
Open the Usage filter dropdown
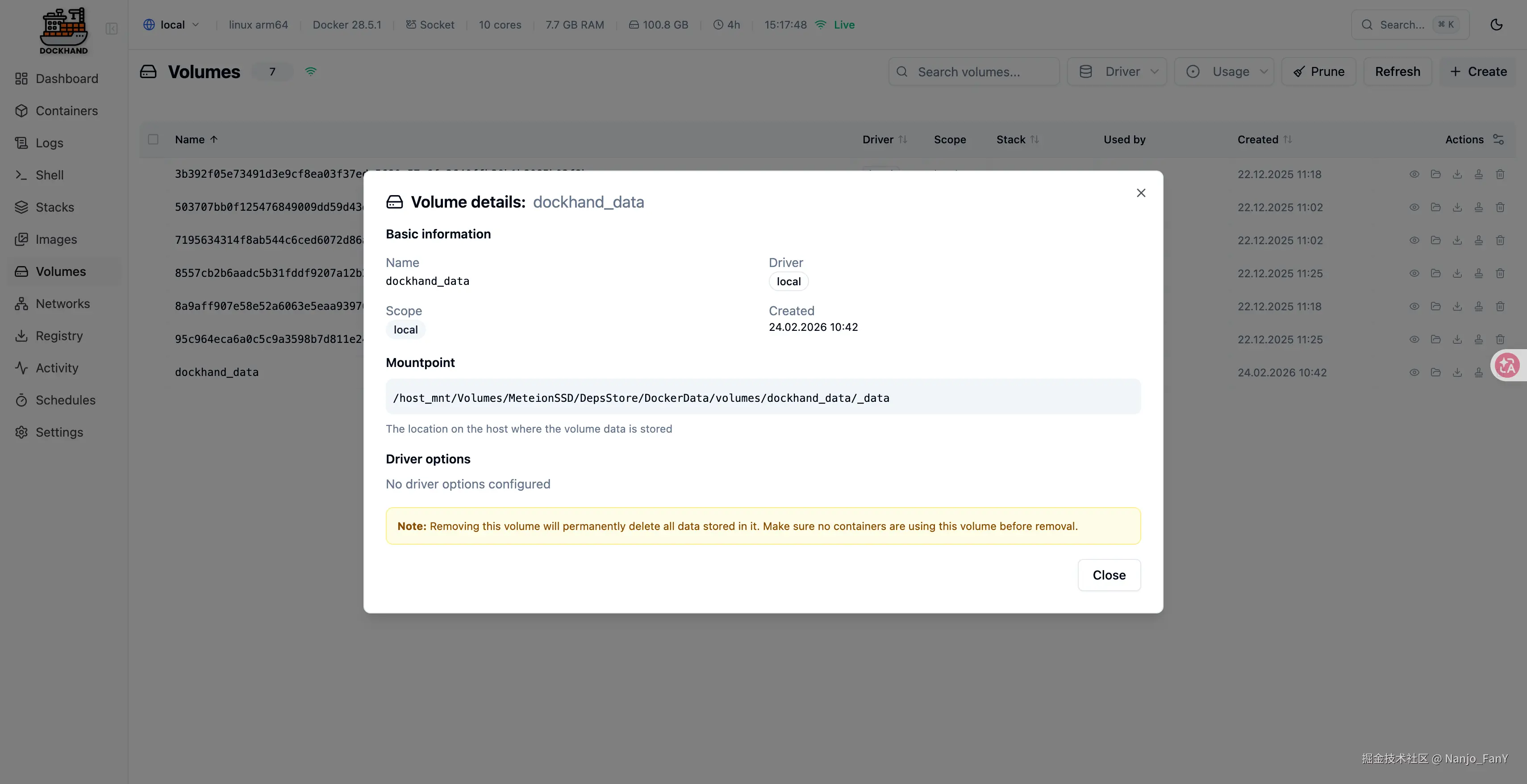point(1224,72)
